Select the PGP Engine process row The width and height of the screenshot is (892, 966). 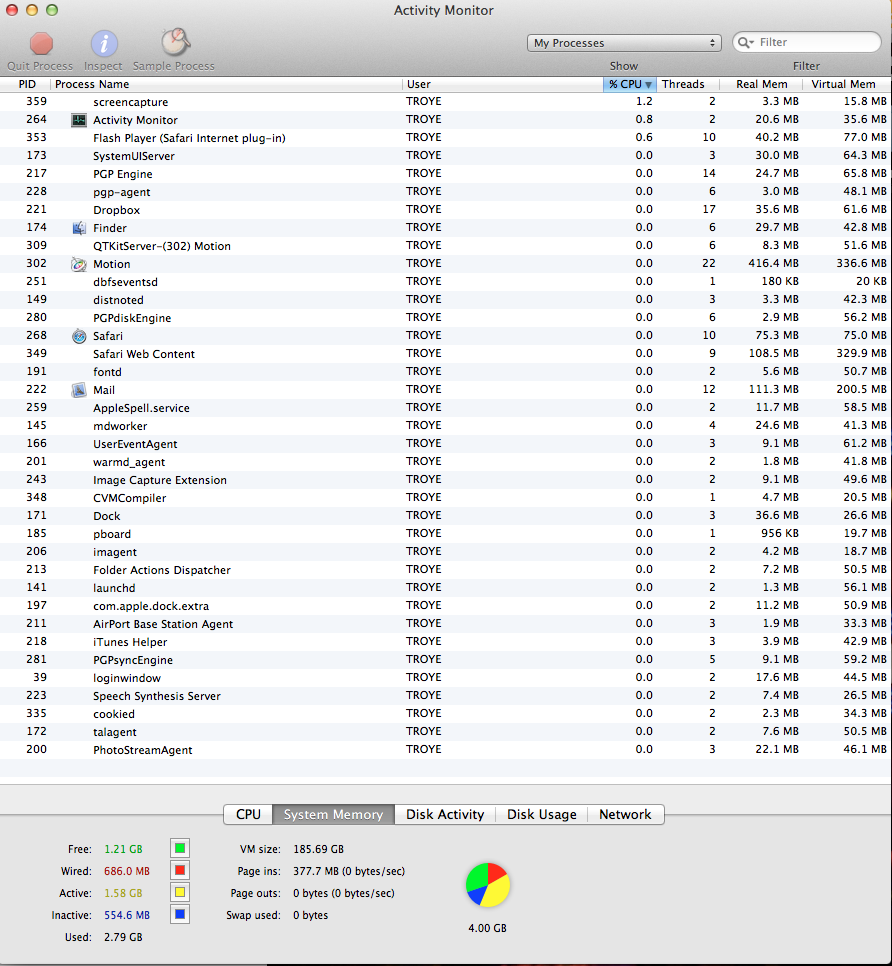pos(446,174)
